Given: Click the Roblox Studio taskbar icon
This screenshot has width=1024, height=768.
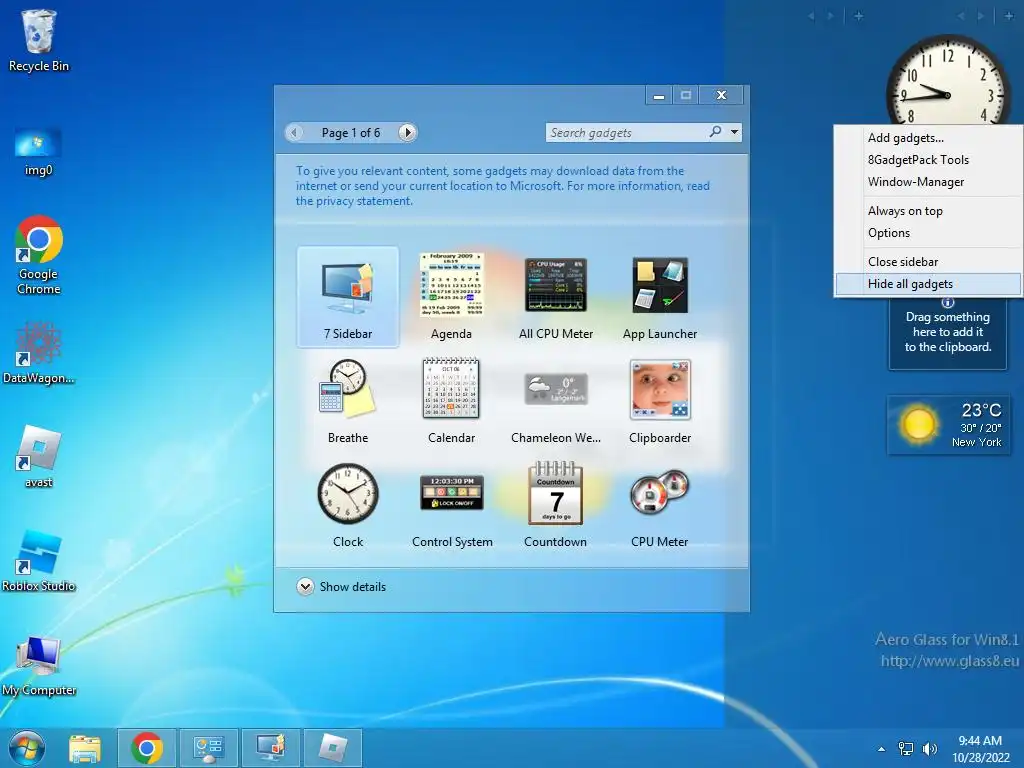Looking at the screenshot, I should click(x=333, y=748).
